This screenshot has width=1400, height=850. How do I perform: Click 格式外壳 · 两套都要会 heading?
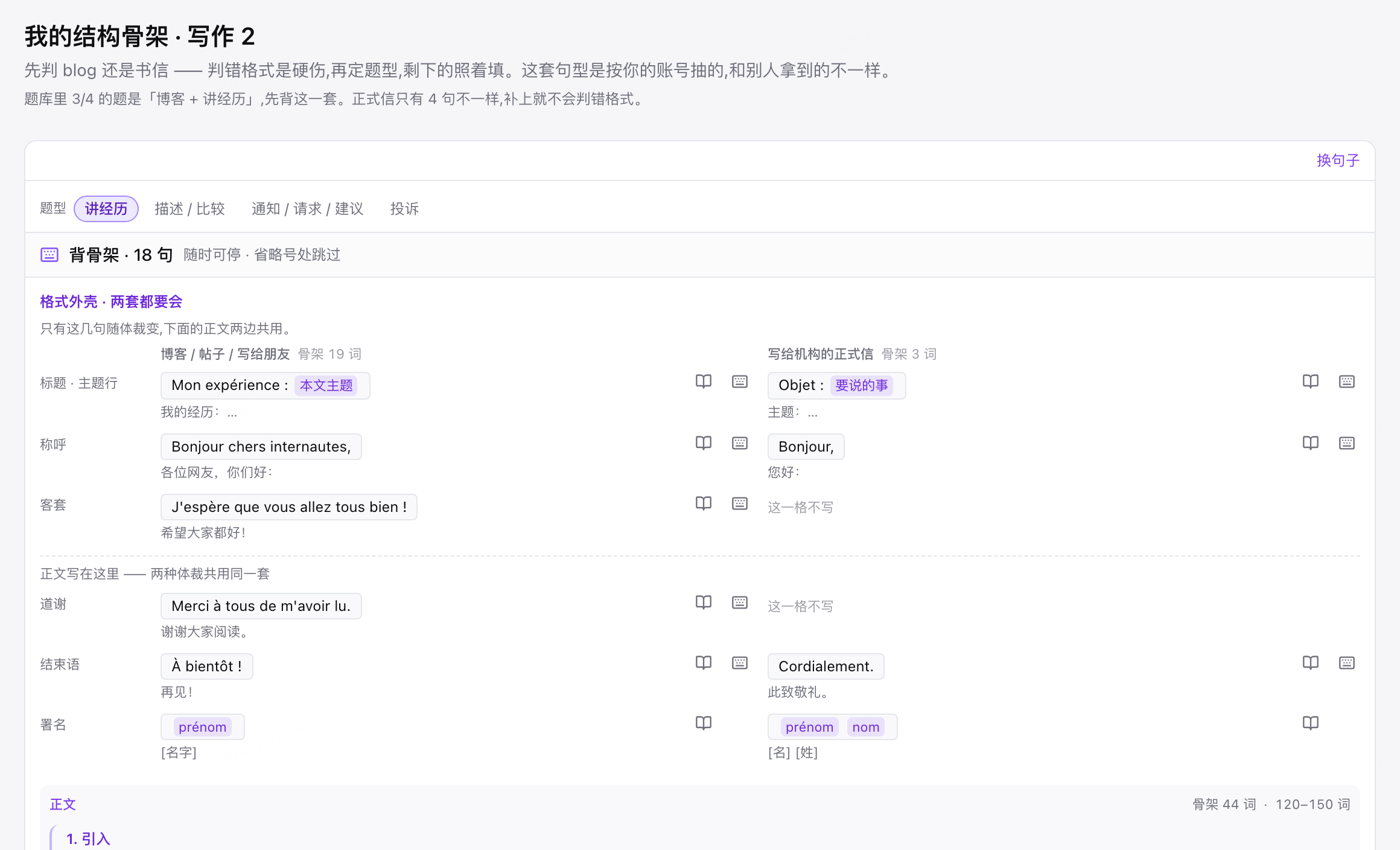(x=111, y=302)
